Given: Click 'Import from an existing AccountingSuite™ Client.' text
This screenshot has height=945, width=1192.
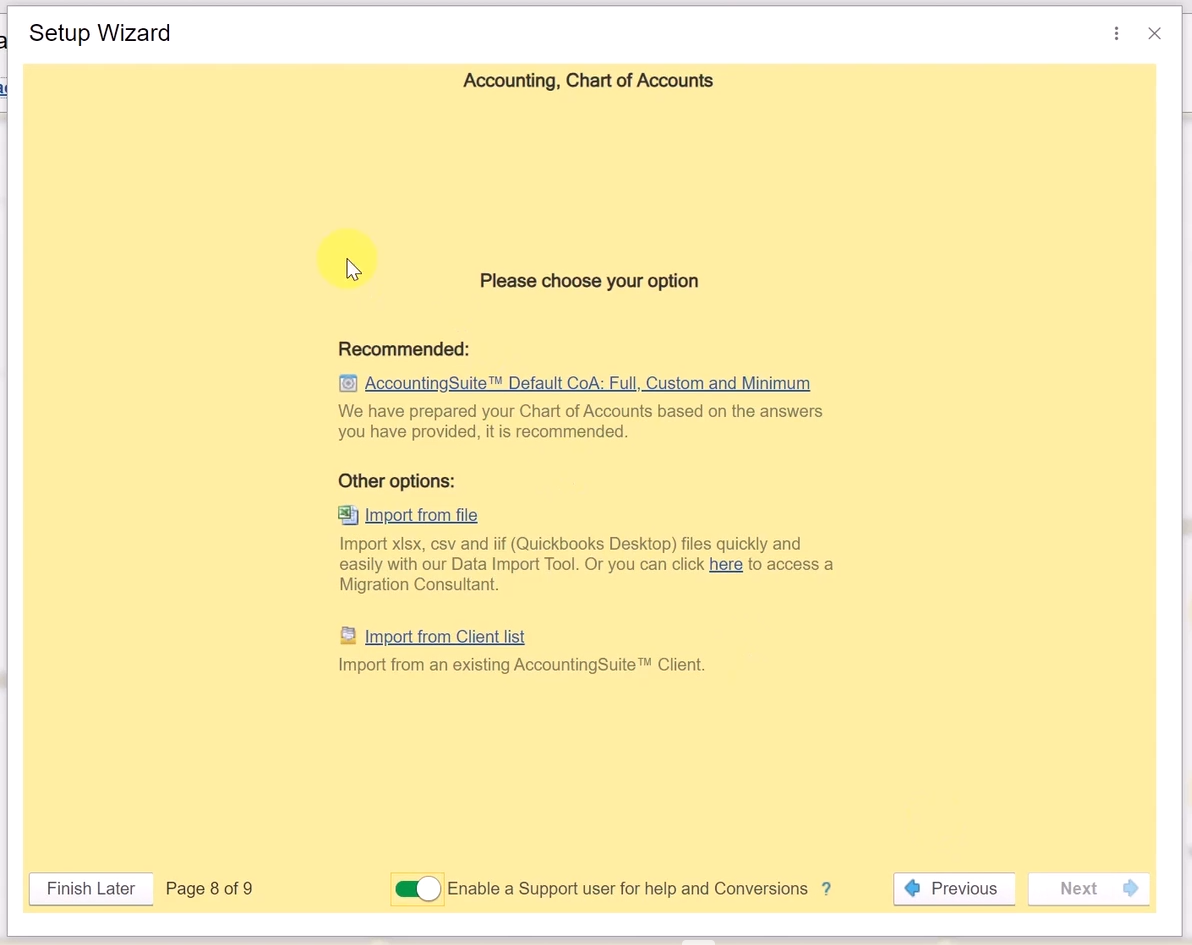Looking at the screenshot, I should (522, 664).
